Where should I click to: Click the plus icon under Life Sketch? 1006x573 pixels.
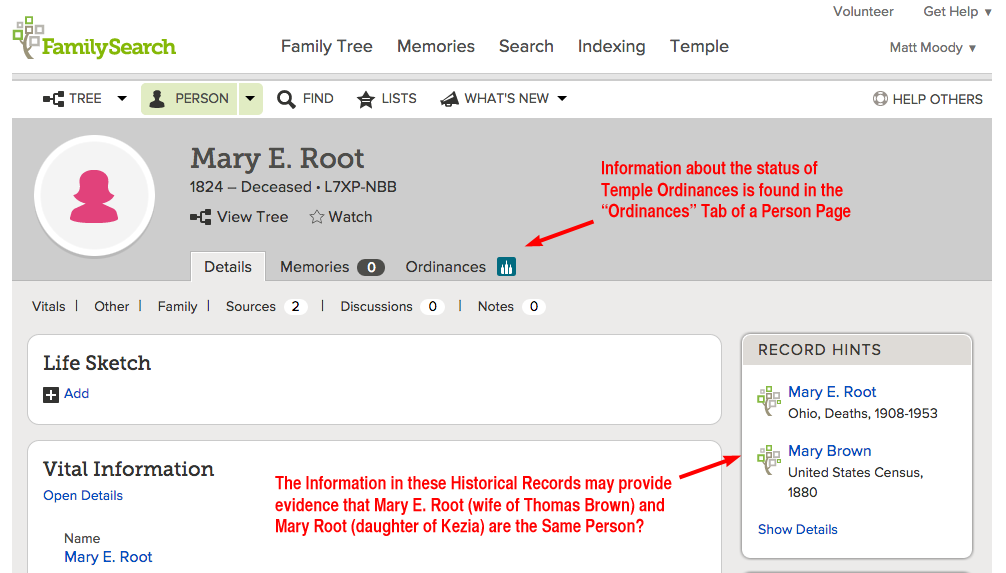click(51, 395)
